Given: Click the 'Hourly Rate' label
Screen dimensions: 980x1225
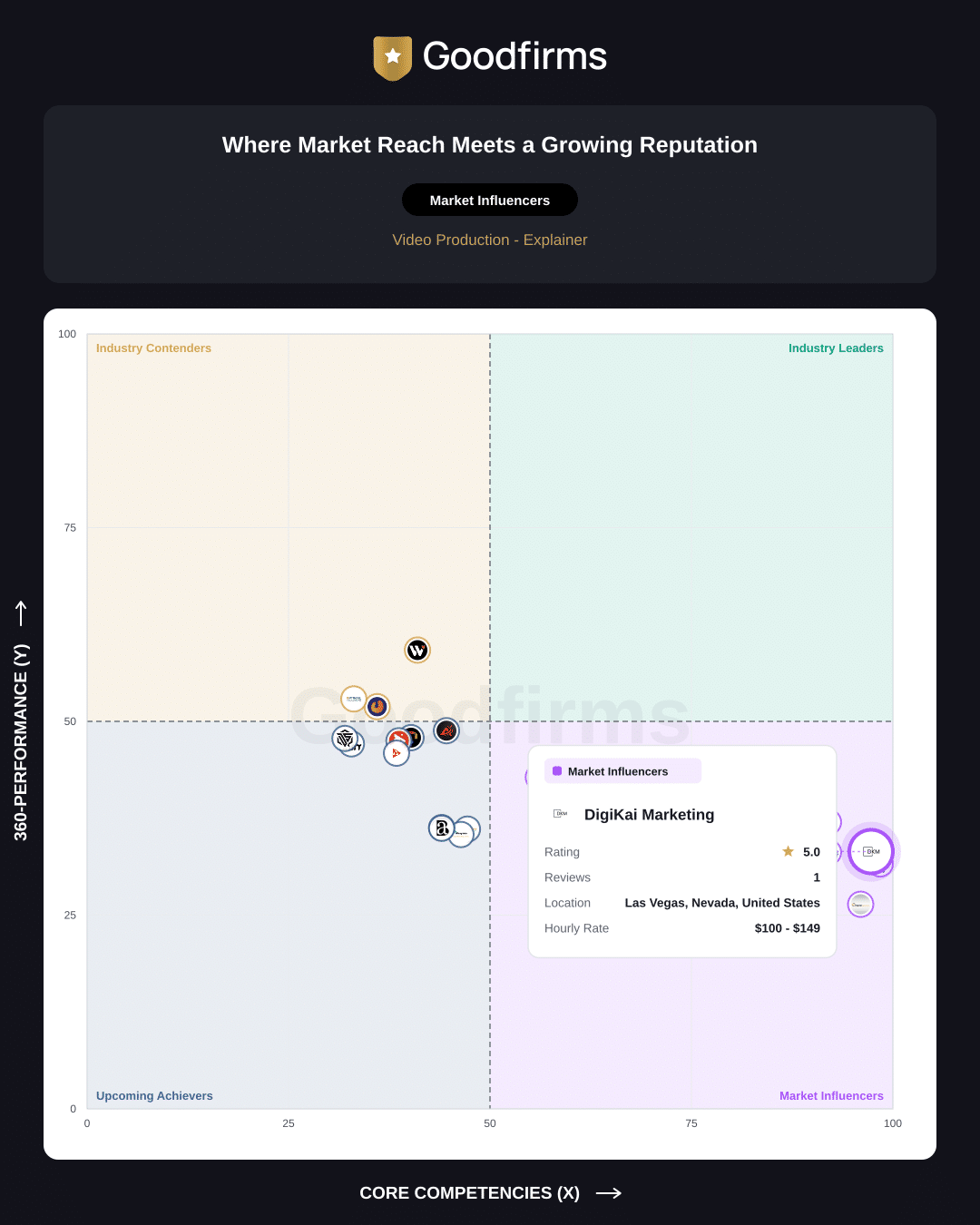Looking at the screenshot, I should point(576,928).
